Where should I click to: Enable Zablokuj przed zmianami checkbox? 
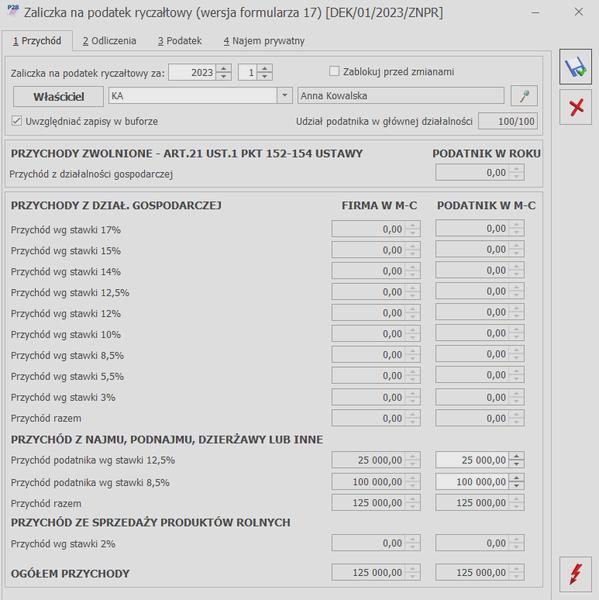(334, 71)
